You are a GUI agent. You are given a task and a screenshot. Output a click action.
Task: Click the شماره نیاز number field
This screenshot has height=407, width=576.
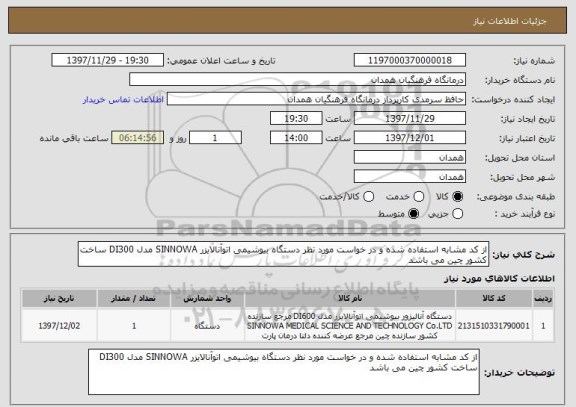[410, 60]
